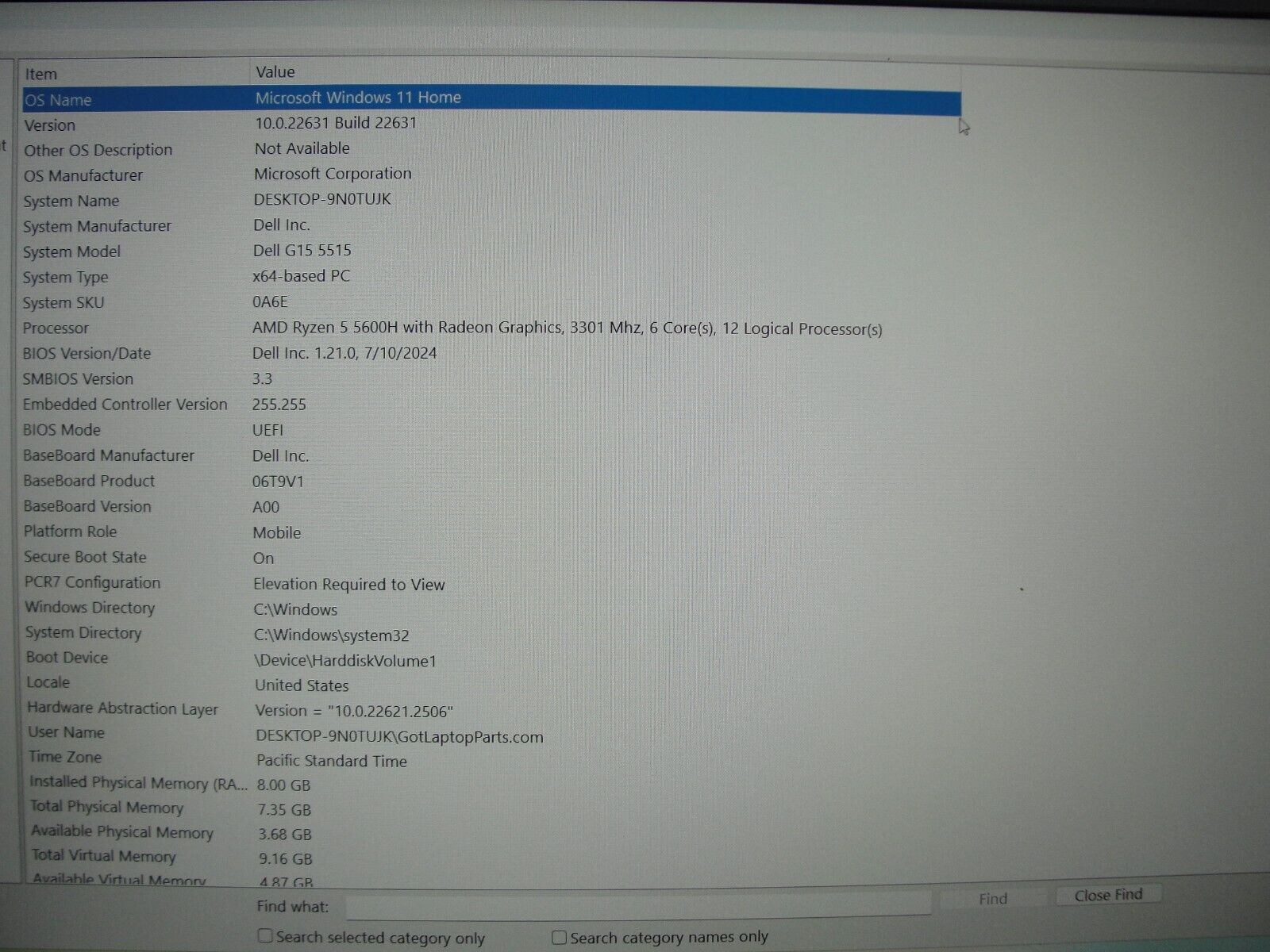Screen dimensions: 1270x952
Task: Select the Available Physical Memory row
Action: tap(492, 833)
